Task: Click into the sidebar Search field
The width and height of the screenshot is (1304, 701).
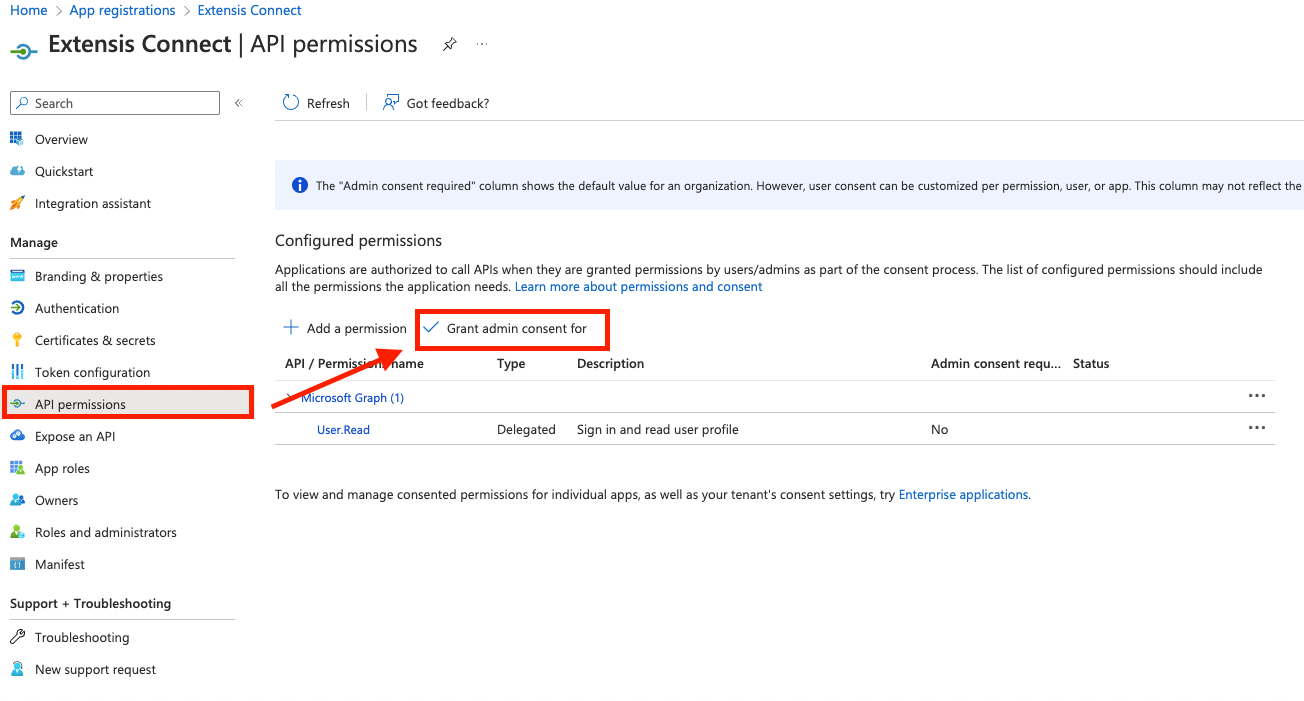Action: pos(115,103)
